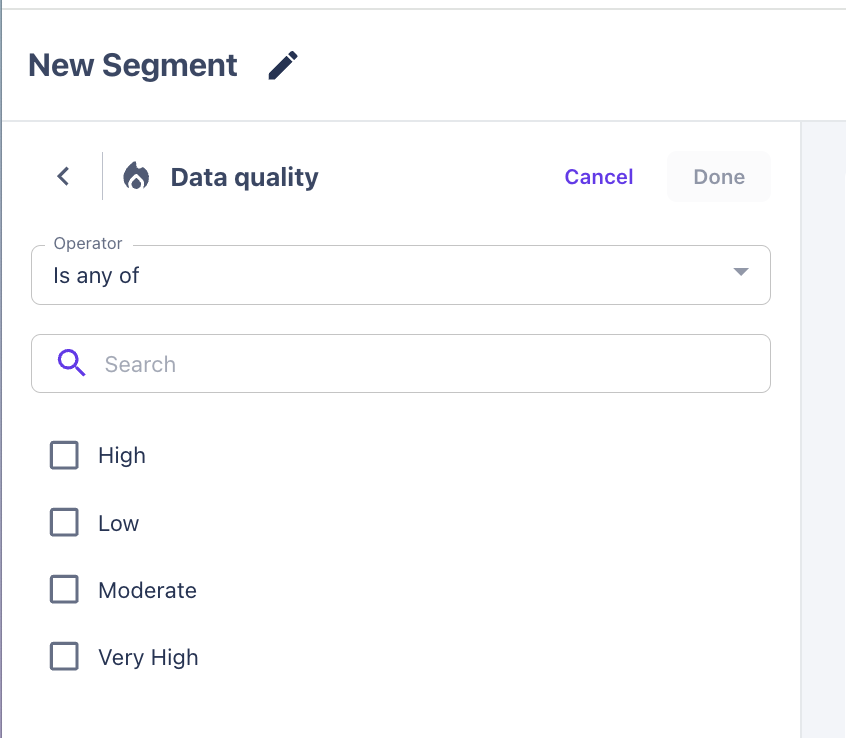Open the Operator dropdown arrow
Viewport: 846px width, 738px height.
click(x=741, y=272)
